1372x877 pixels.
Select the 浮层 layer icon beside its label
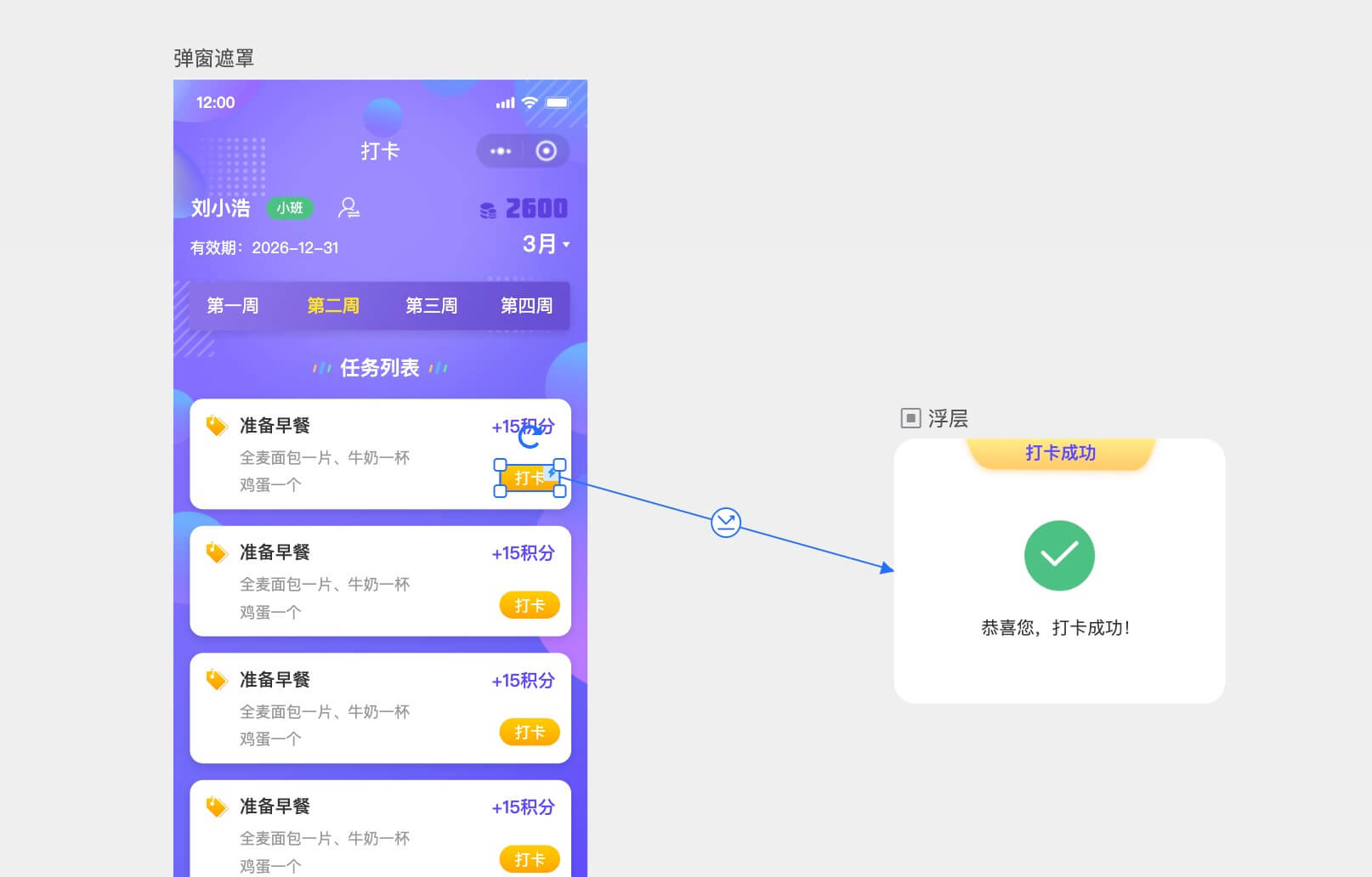[910, 418]
